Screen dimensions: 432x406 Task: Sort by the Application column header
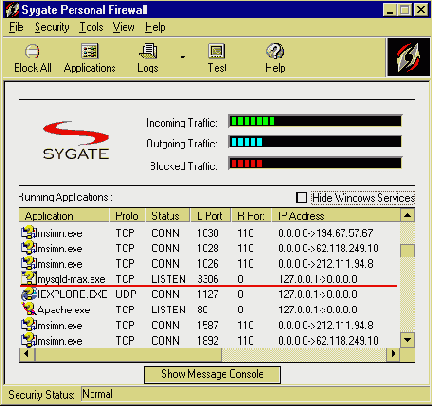click(x=64, y=216)
